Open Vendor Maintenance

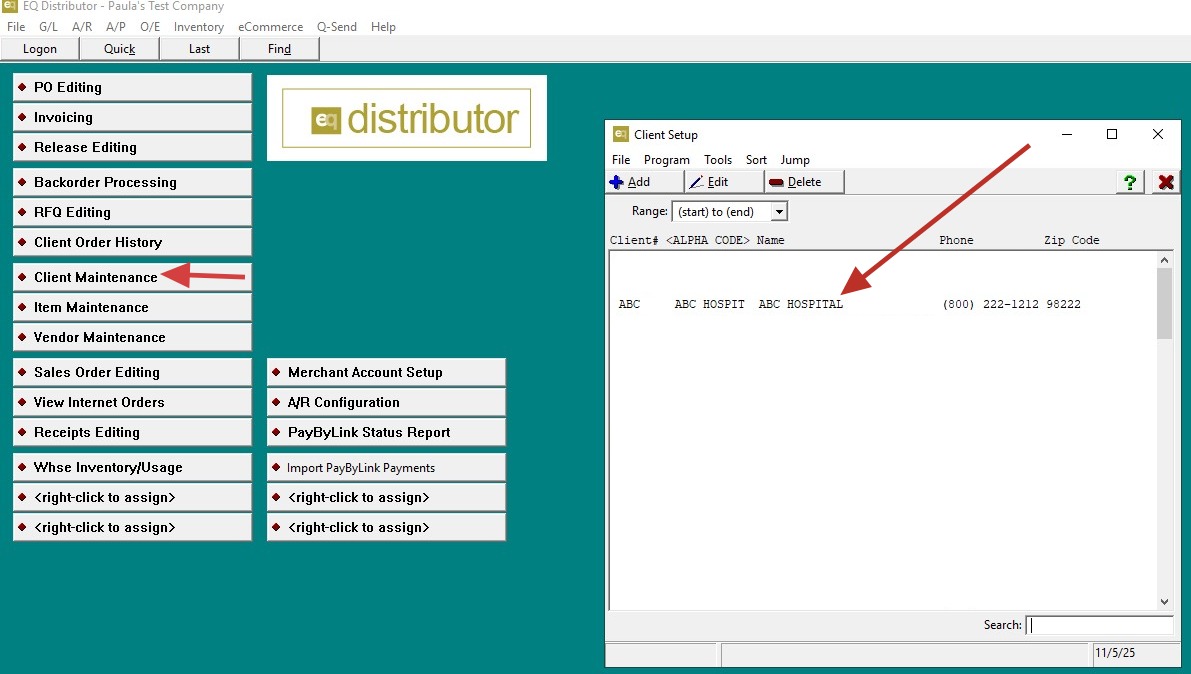(132, 337)
